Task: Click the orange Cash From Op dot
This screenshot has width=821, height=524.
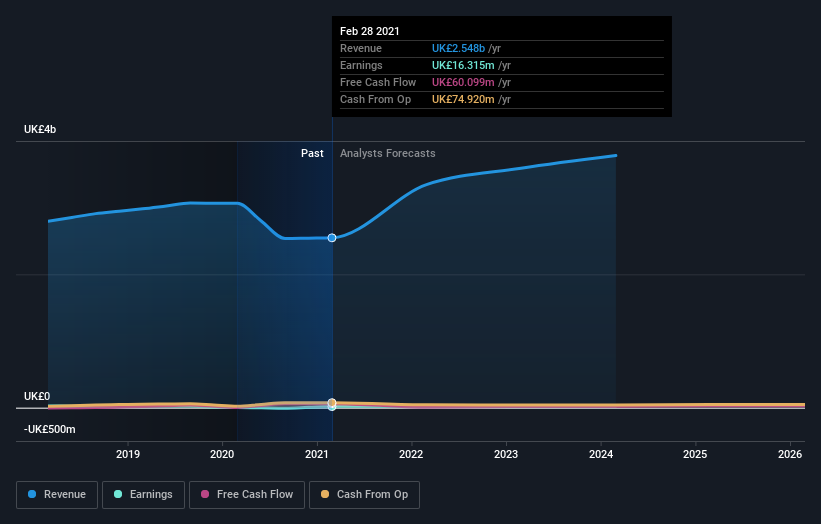Action: (x=325, y=494)
